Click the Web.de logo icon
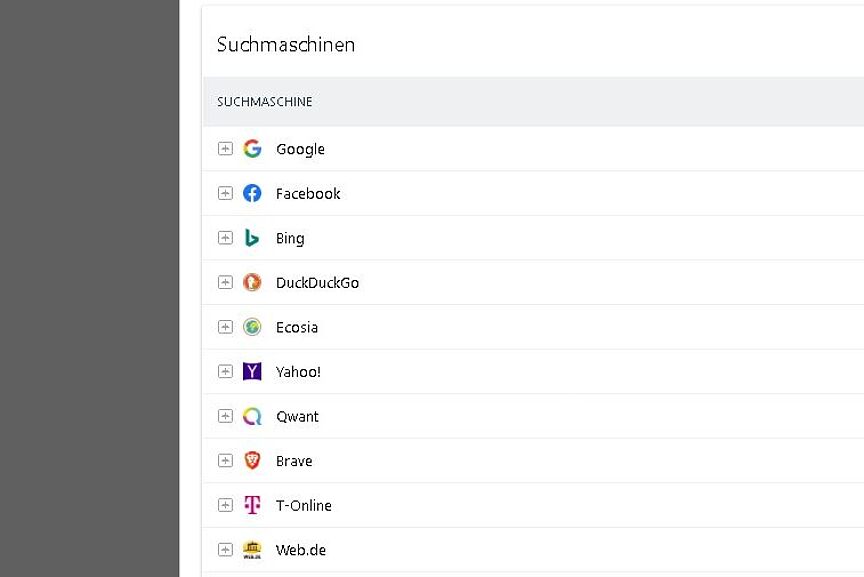 point(252,549)
